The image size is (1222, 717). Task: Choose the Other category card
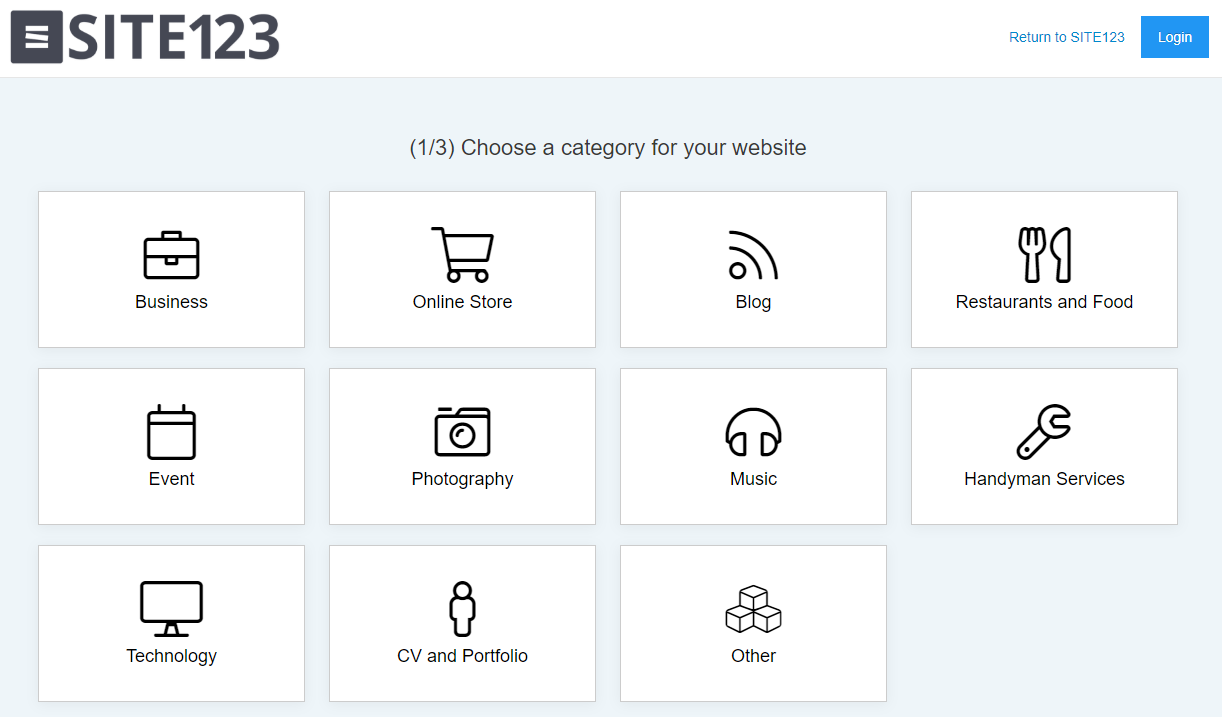click(x=753, y=623)
